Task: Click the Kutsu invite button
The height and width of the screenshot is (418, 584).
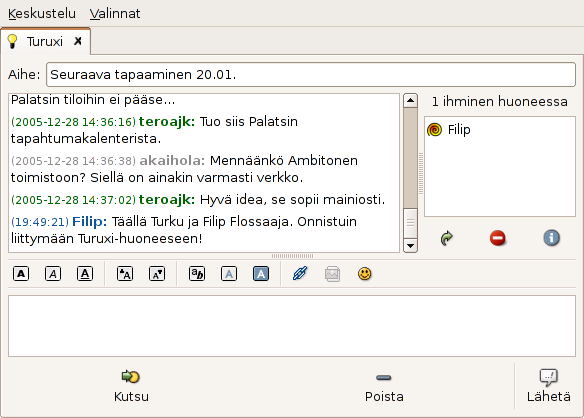Action: click(131, 386)
